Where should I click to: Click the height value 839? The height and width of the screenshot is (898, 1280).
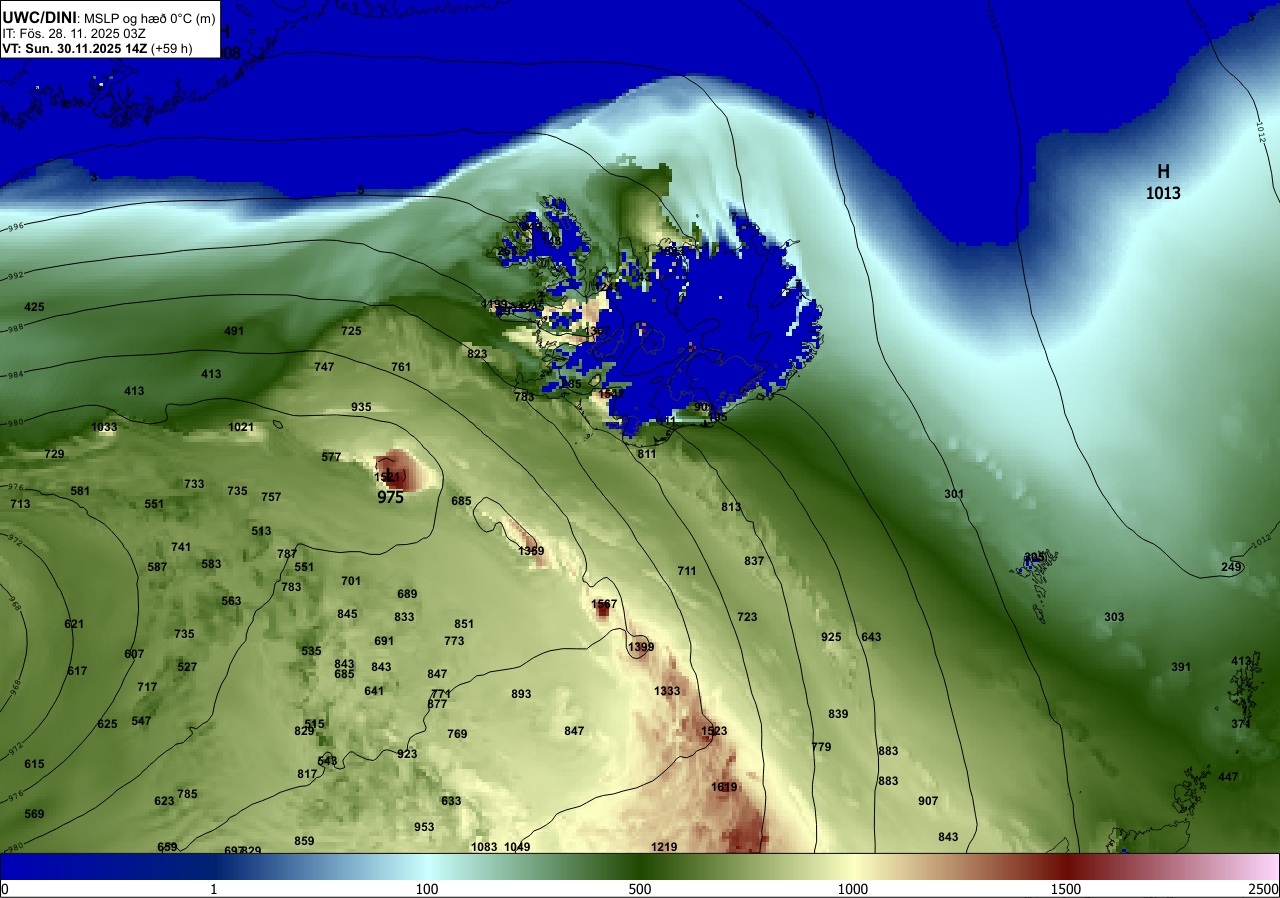pos(838,714)
